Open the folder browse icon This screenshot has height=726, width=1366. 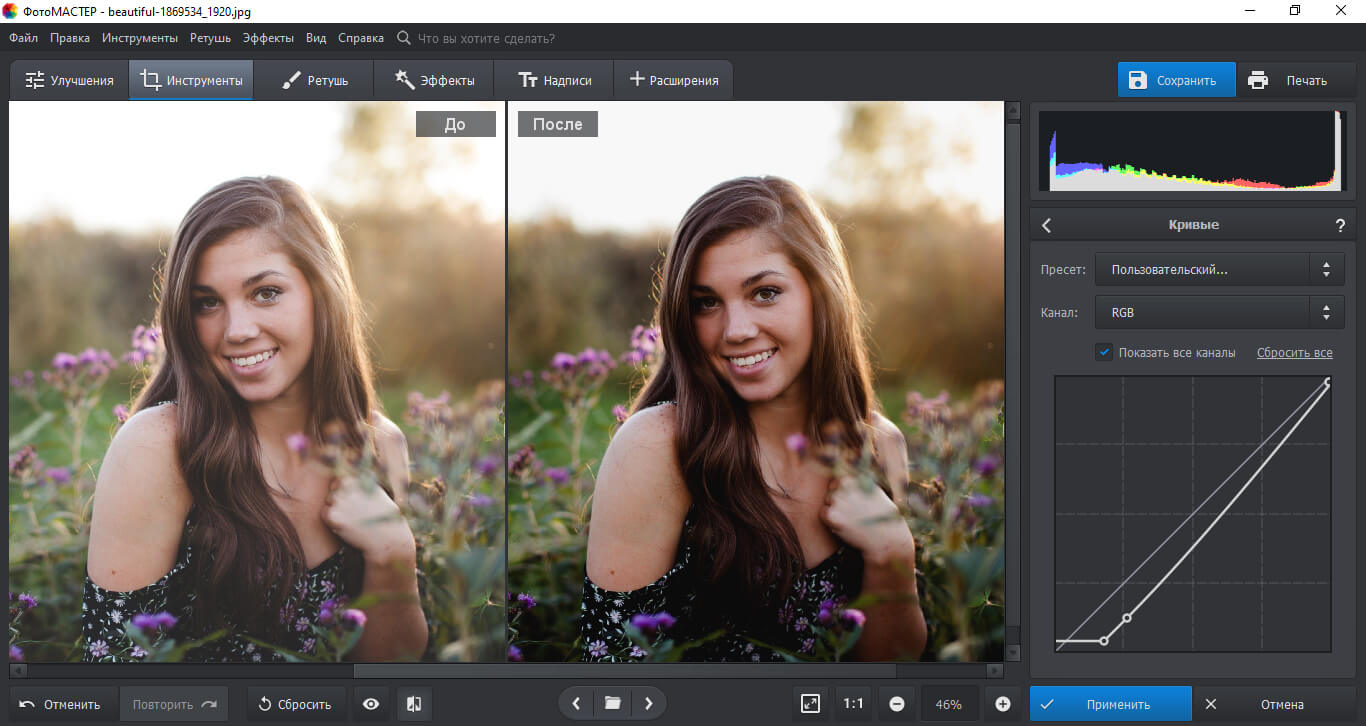point(612,704)
